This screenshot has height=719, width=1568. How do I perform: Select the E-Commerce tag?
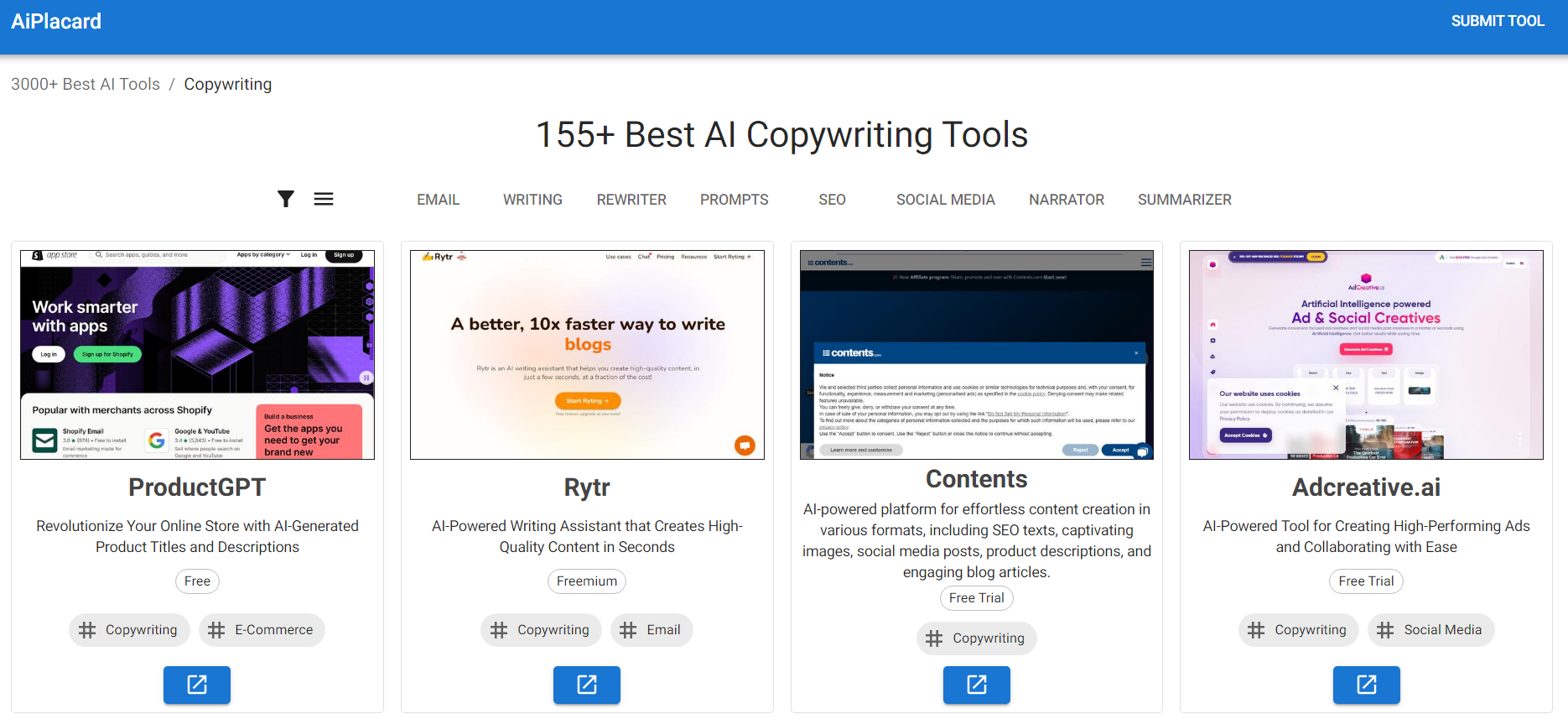tap(262, 630)
